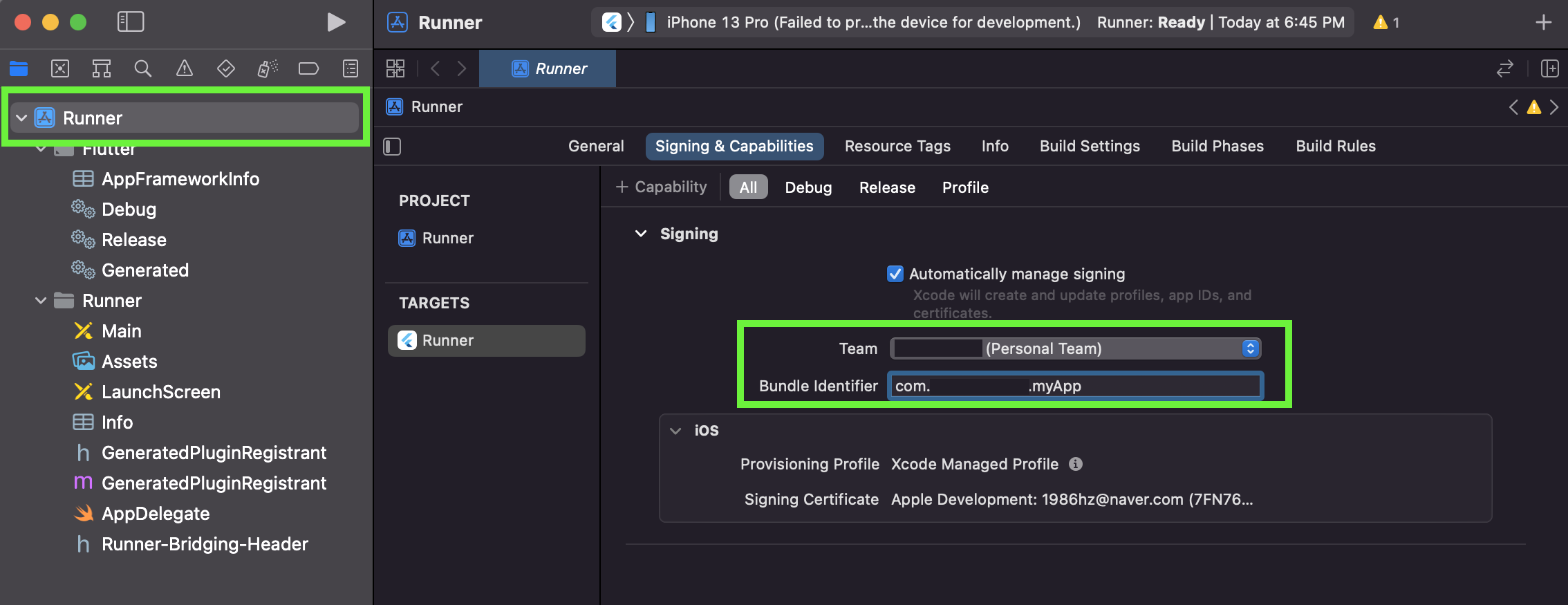
Task: Open the Project navigator folder icon
Action: [x=19, y=68]
